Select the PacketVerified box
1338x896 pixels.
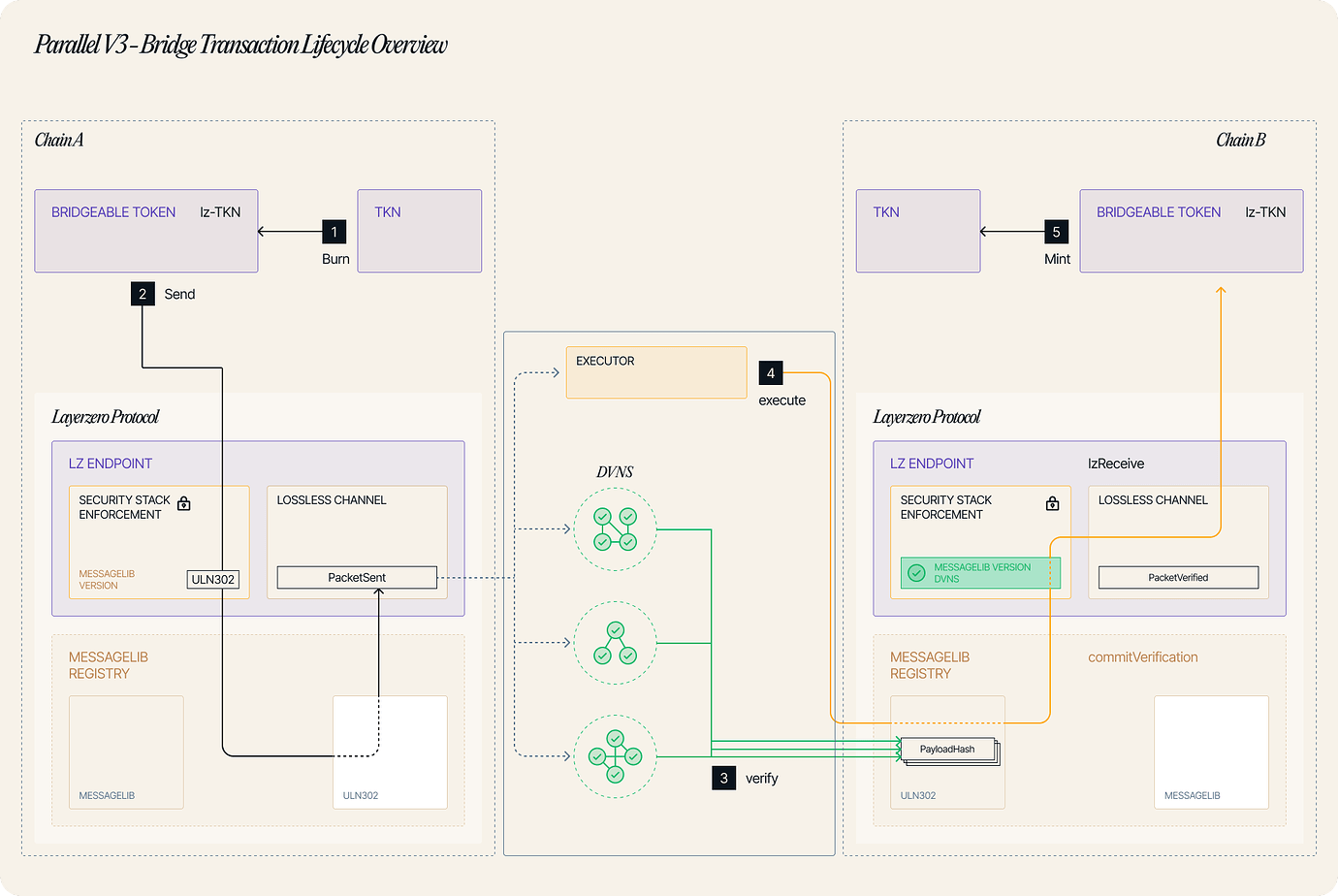1178,577
